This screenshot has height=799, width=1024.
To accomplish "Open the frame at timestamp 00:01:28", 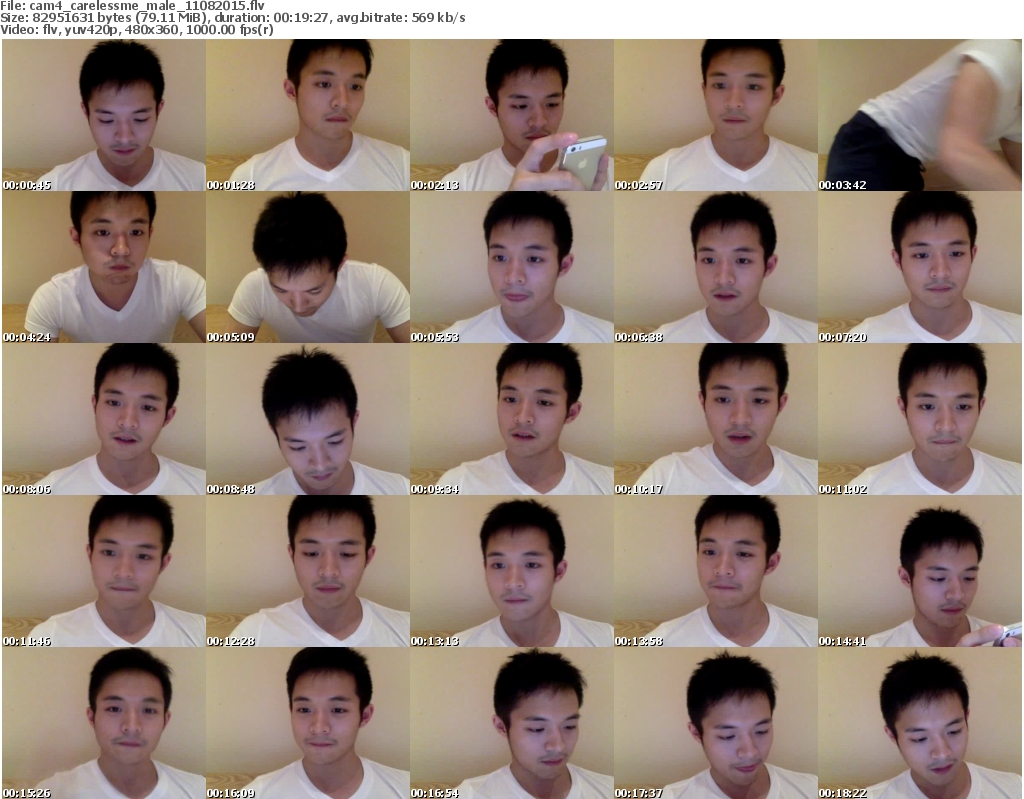I will click(x=308, y=115).
